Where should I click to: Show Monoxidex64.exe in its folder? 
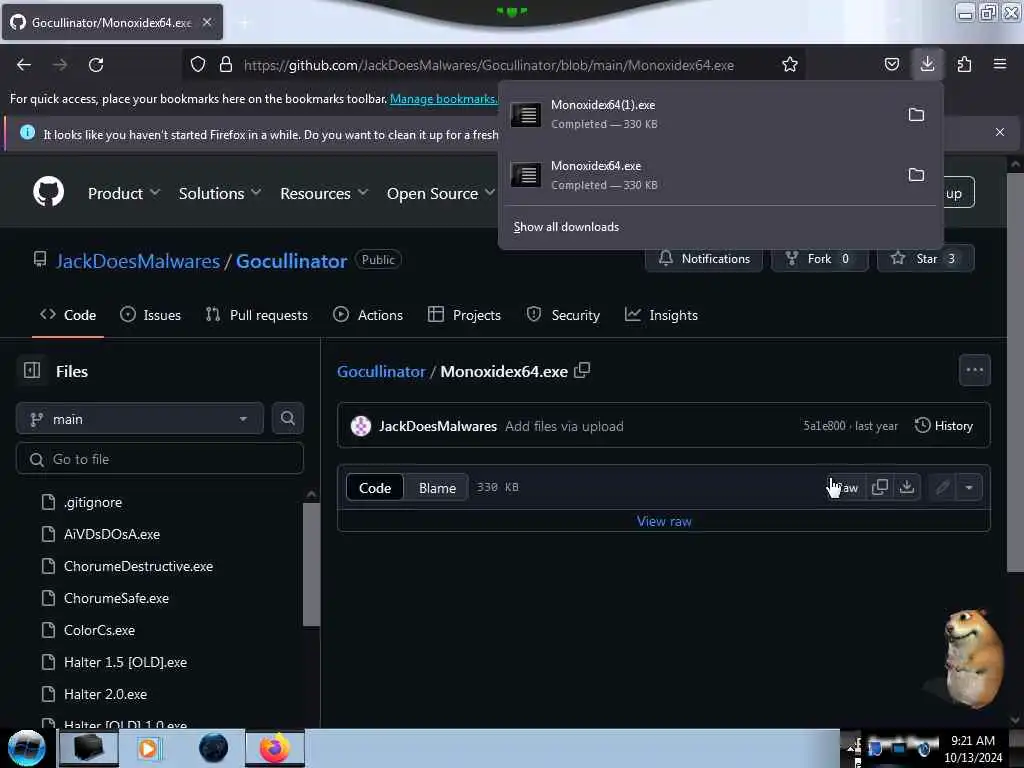916,175
